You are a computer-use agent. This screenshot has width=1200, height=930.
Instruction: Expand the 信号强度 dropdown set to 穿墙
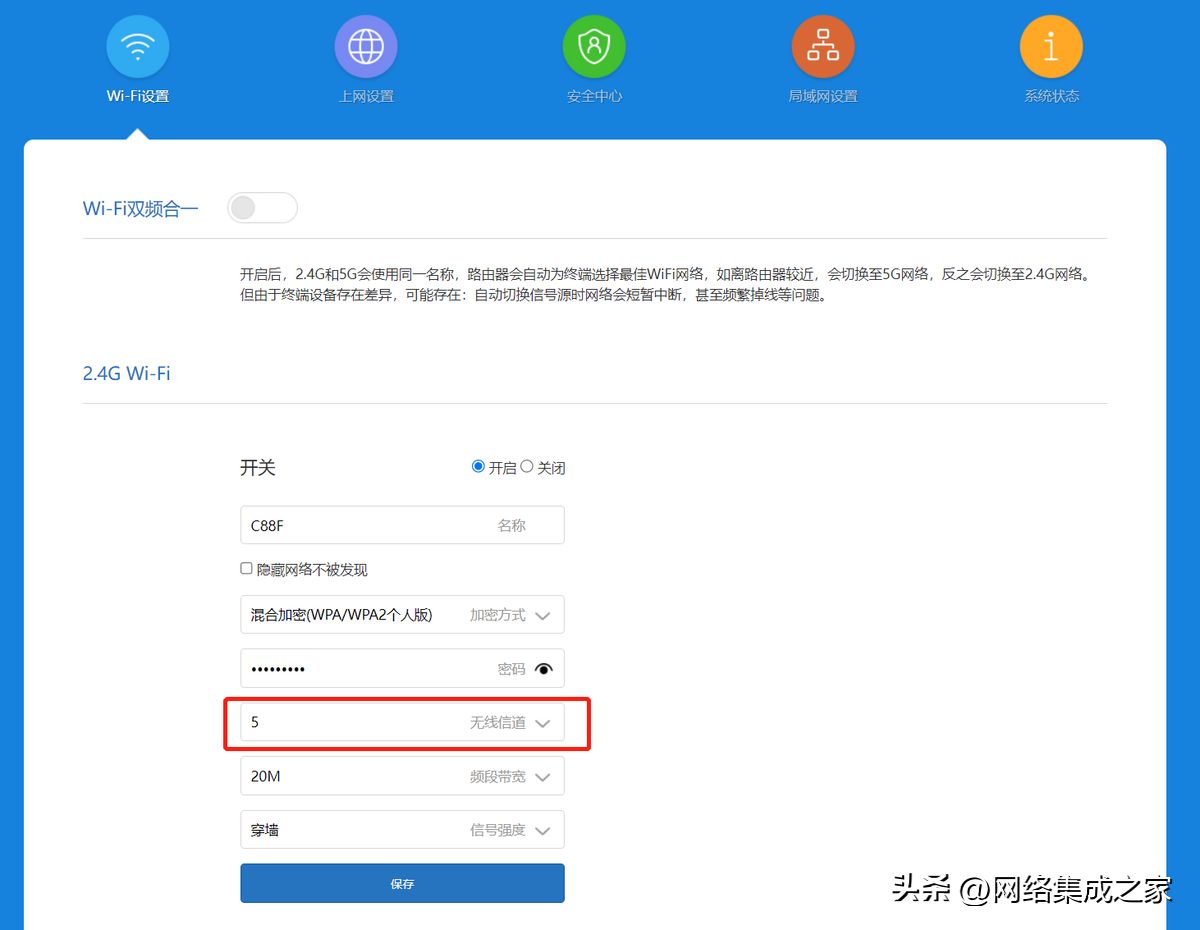(402, 830)
